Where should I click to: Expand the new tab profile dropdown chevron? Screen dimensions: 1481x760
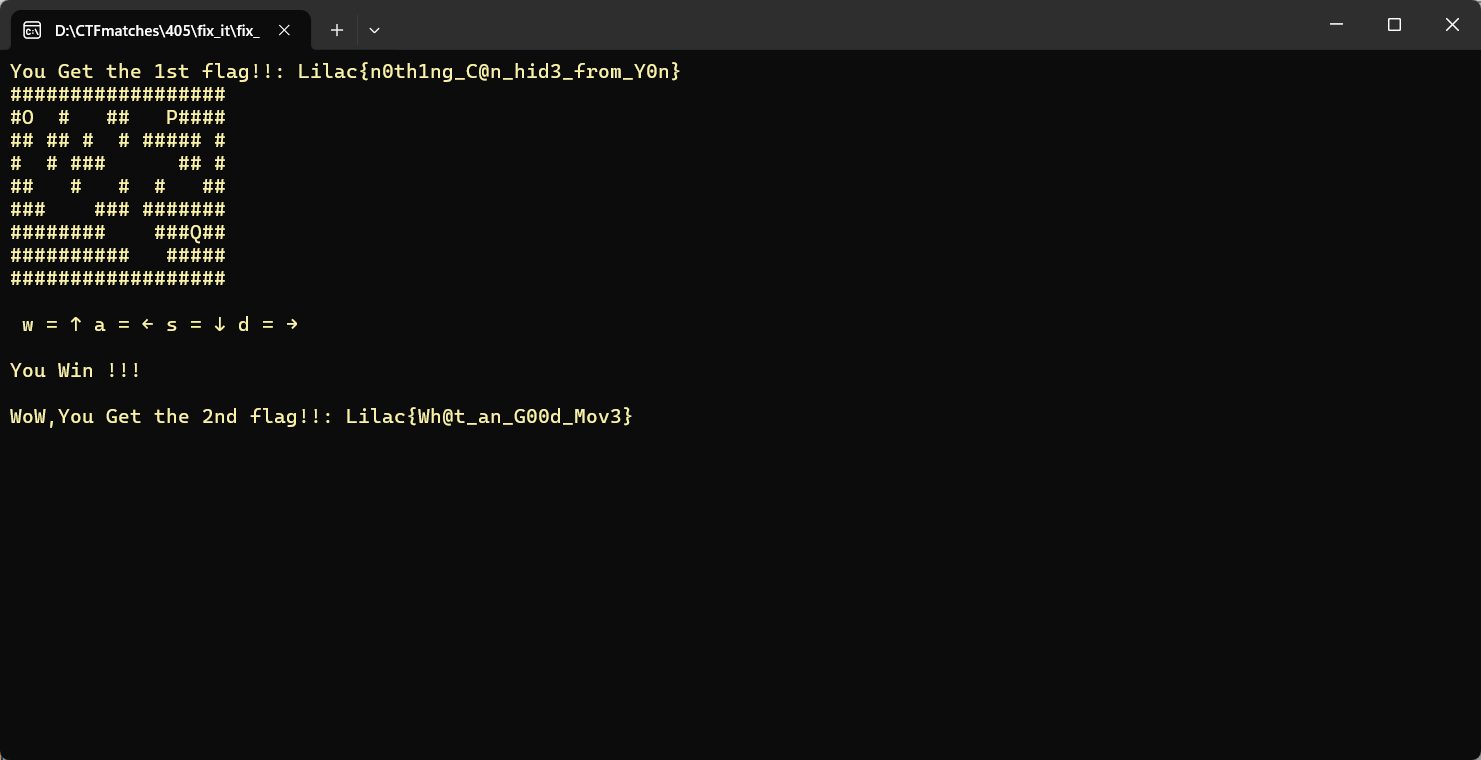tap(374, 30)
